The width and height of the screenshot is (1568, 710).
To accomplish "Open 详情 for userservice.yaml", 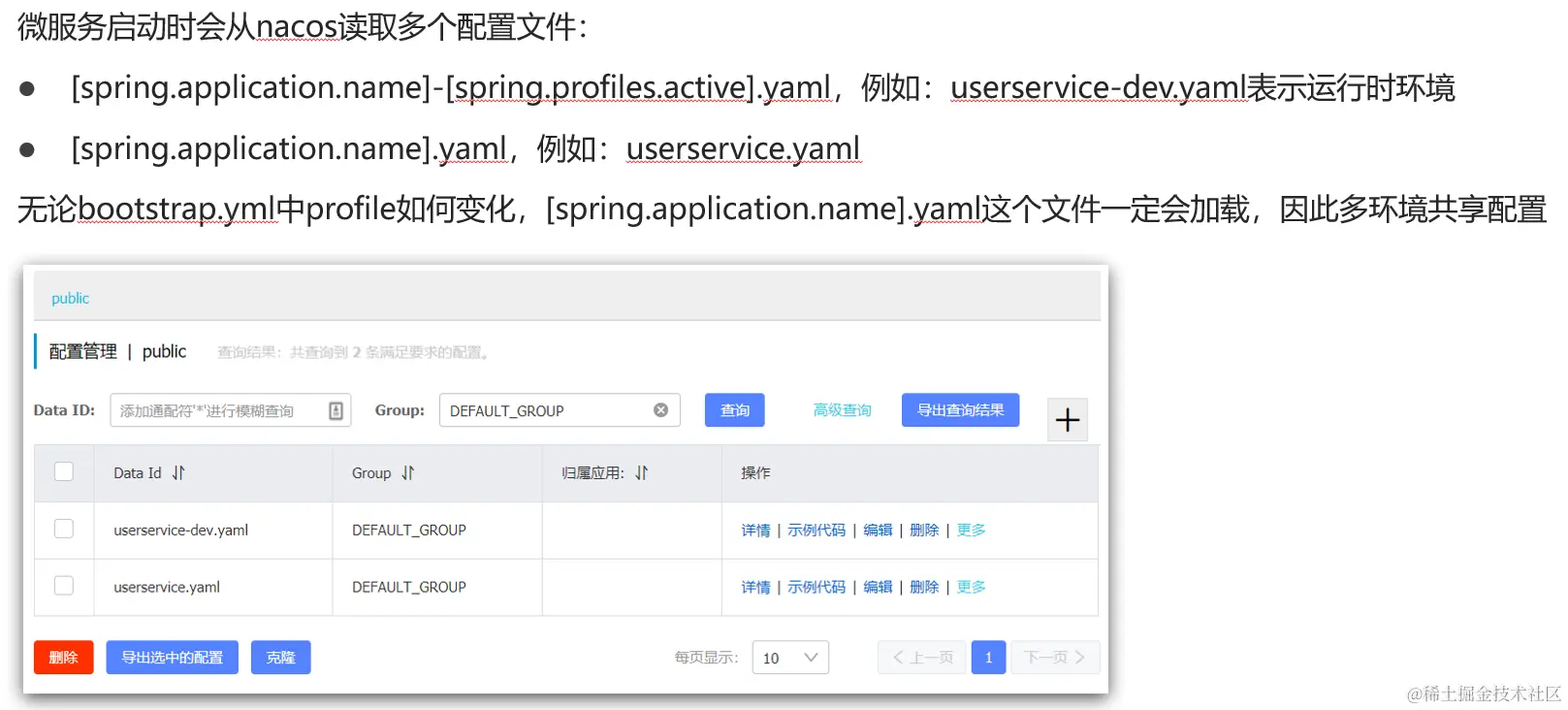I will click(755, 587).
